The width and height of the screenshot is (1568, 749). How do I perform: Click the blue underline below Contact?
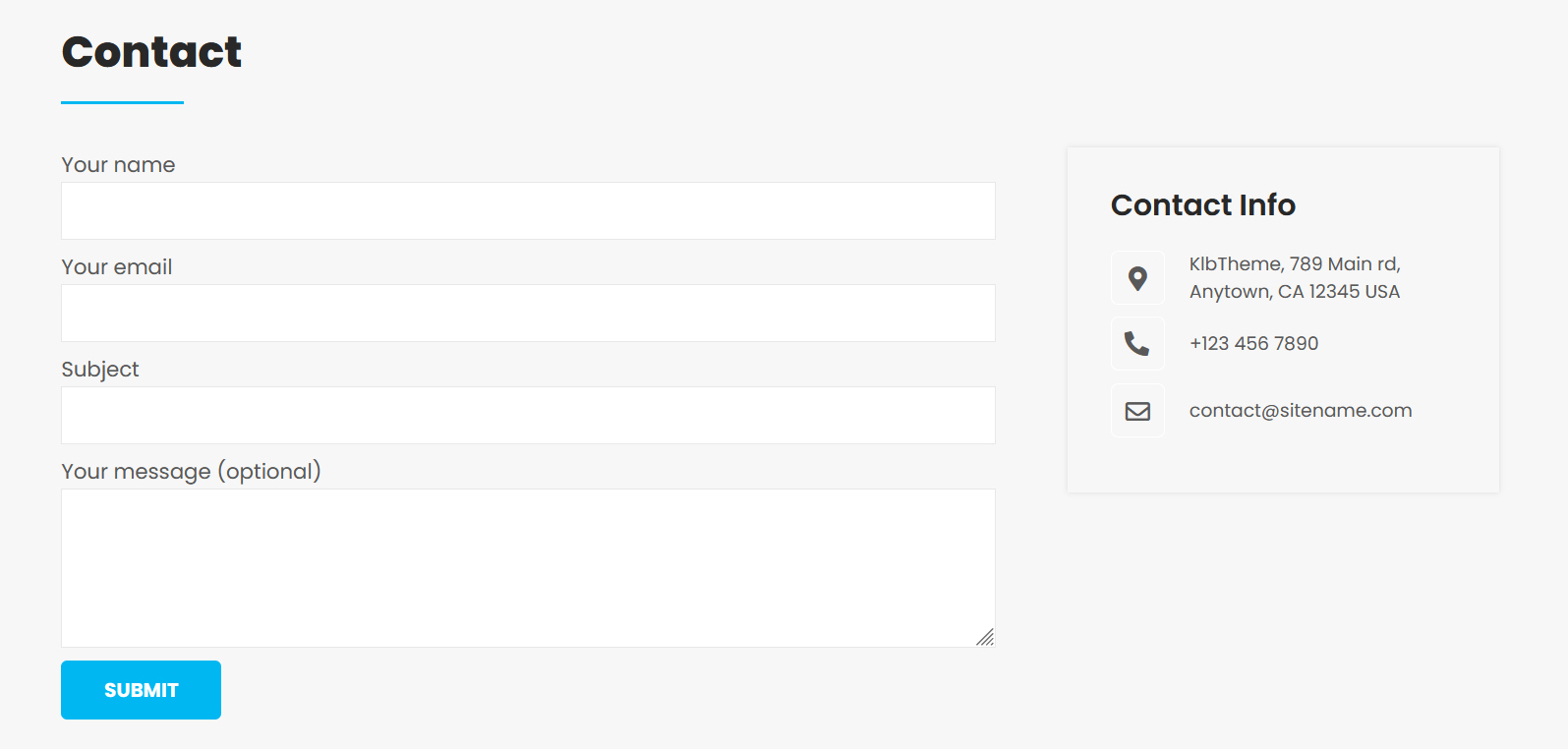tap(122, 102)
